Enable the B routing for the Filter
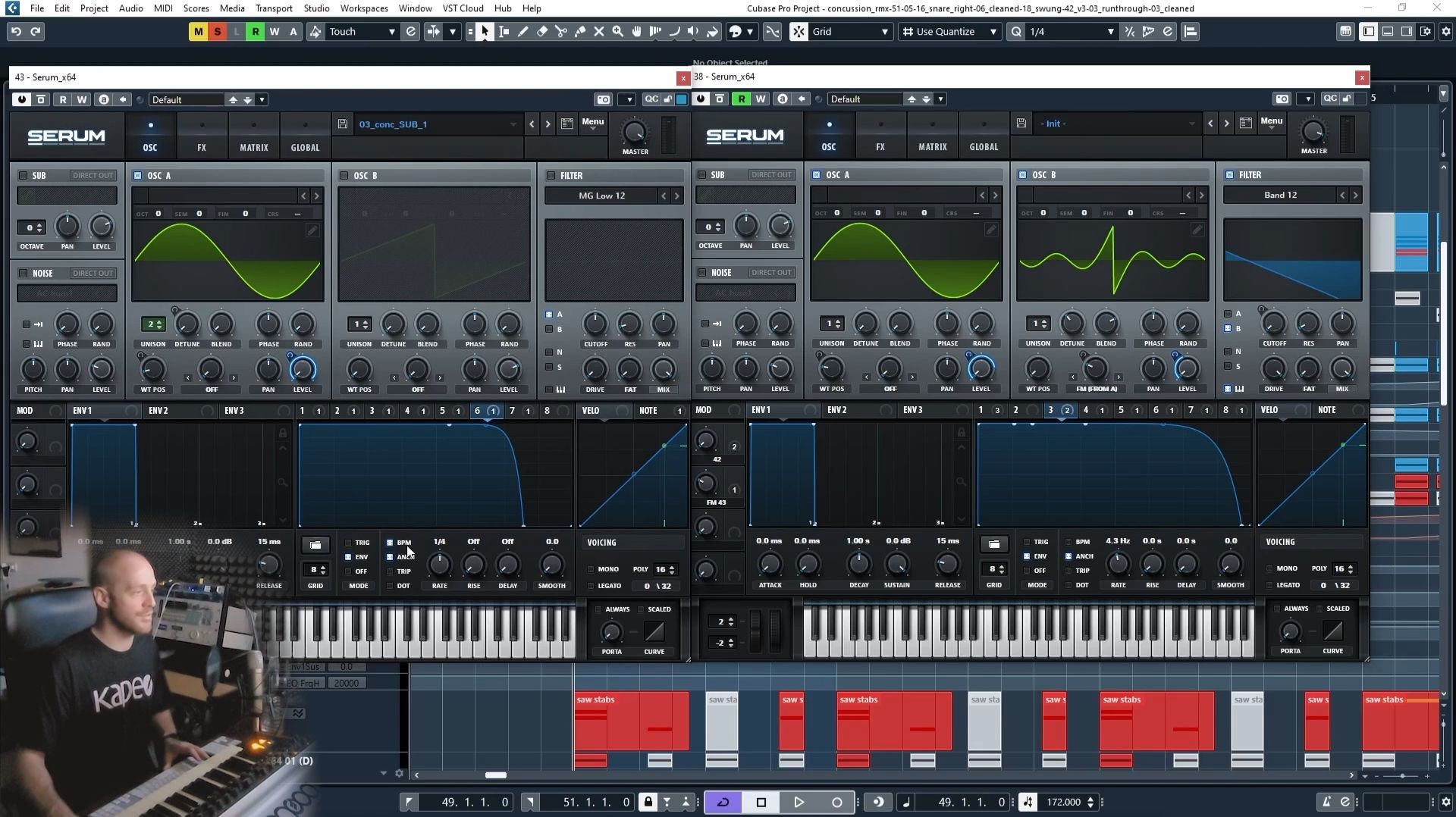The height and width of the screenshot is (817, 1456). click(x=550, y=330)
